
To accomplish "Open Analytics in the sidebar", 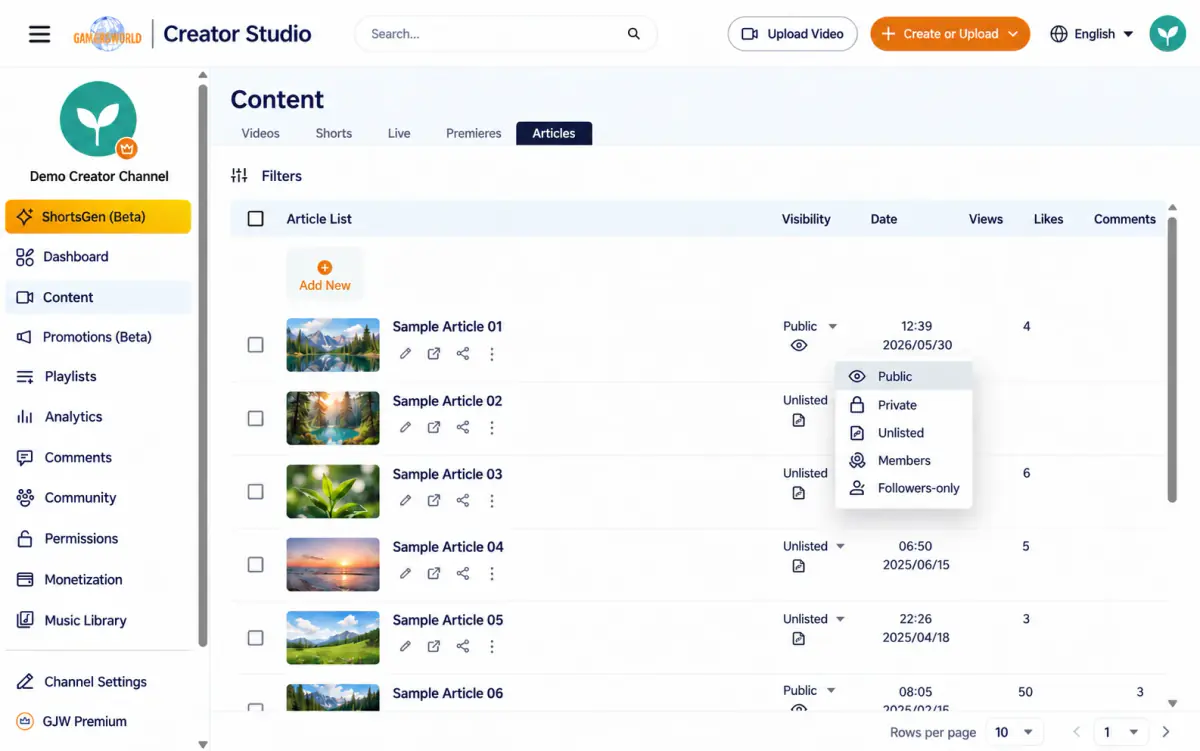I will (98, 417).
